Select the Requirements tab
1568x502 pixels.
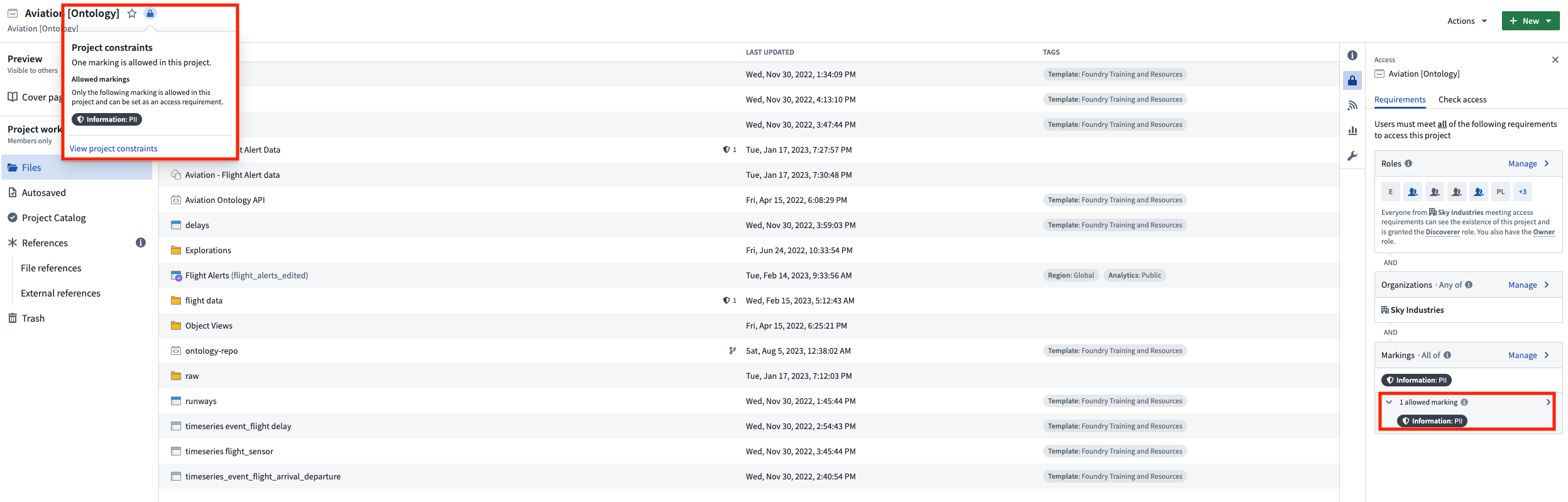(x=1400, y=99)
